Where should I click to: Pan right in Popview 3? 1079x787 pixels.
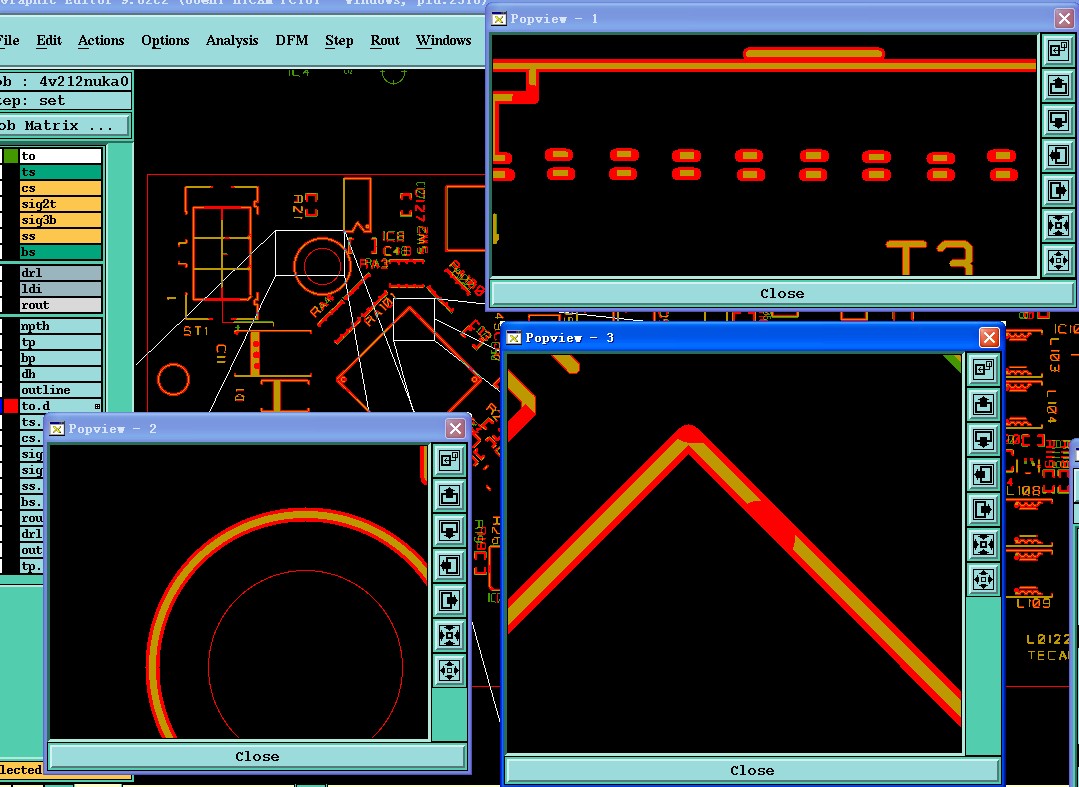(x=983, y=510)
